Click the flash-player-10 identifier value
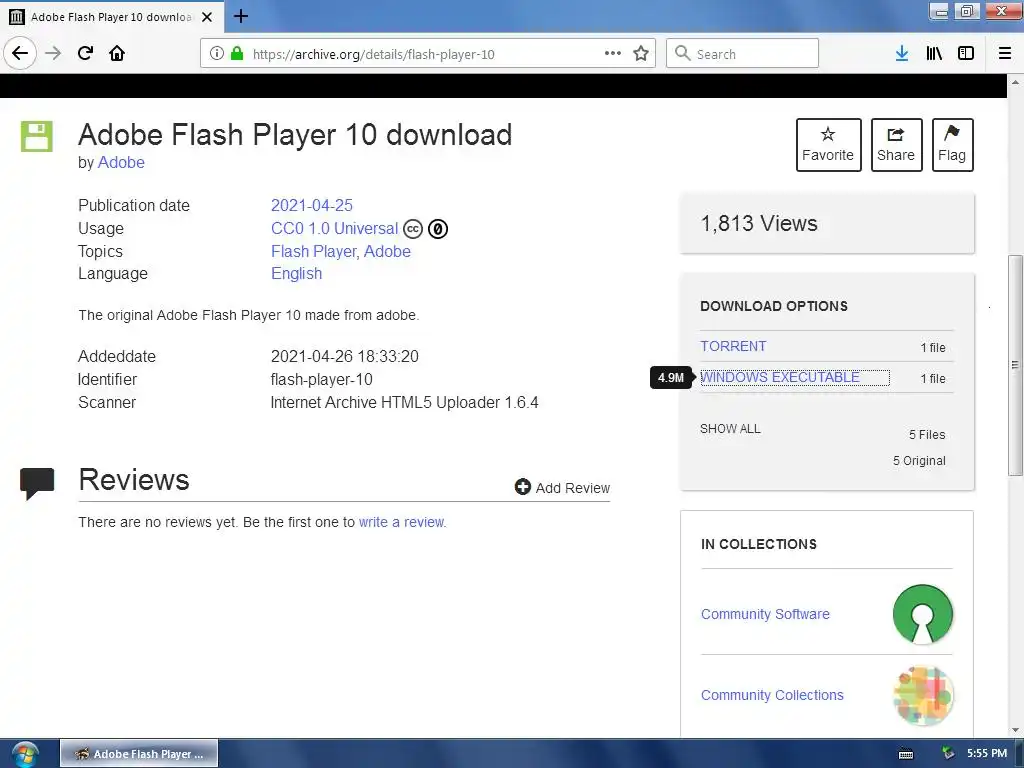Viewport: 1024px width, 768px height. [321, 379]
